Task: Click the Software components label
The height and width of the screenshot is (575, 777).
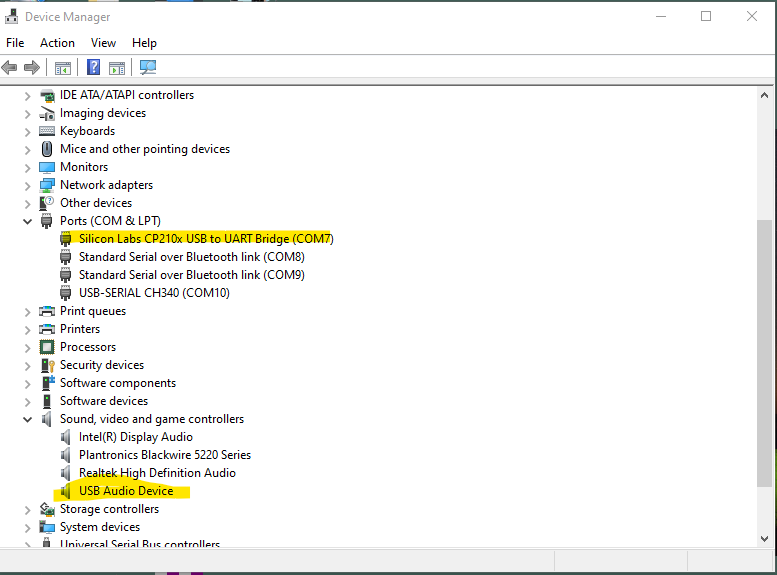Action: [118, 383]
